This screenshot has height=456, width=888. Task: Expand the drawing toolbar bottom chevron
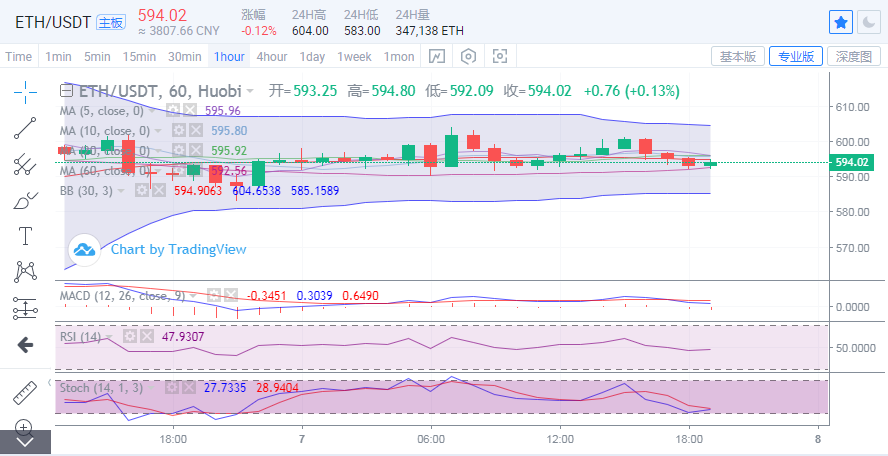tap(26, 441)
